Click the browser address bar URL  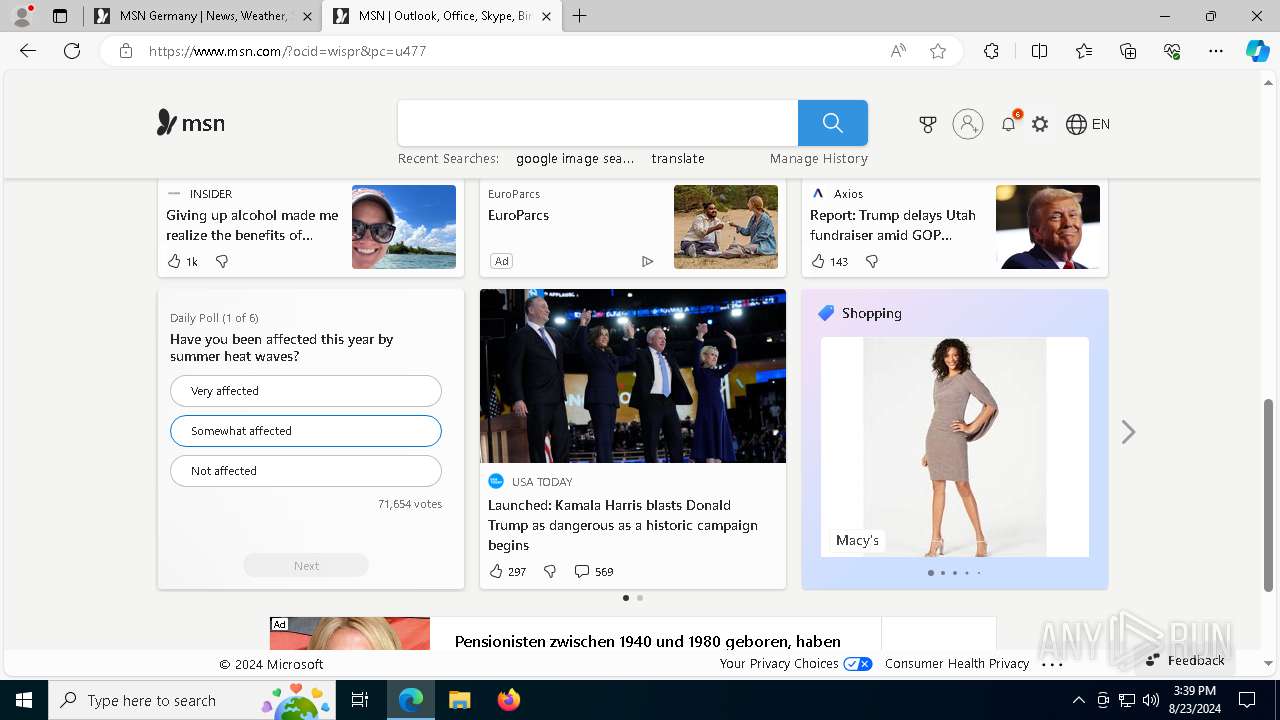pos(288,51)
